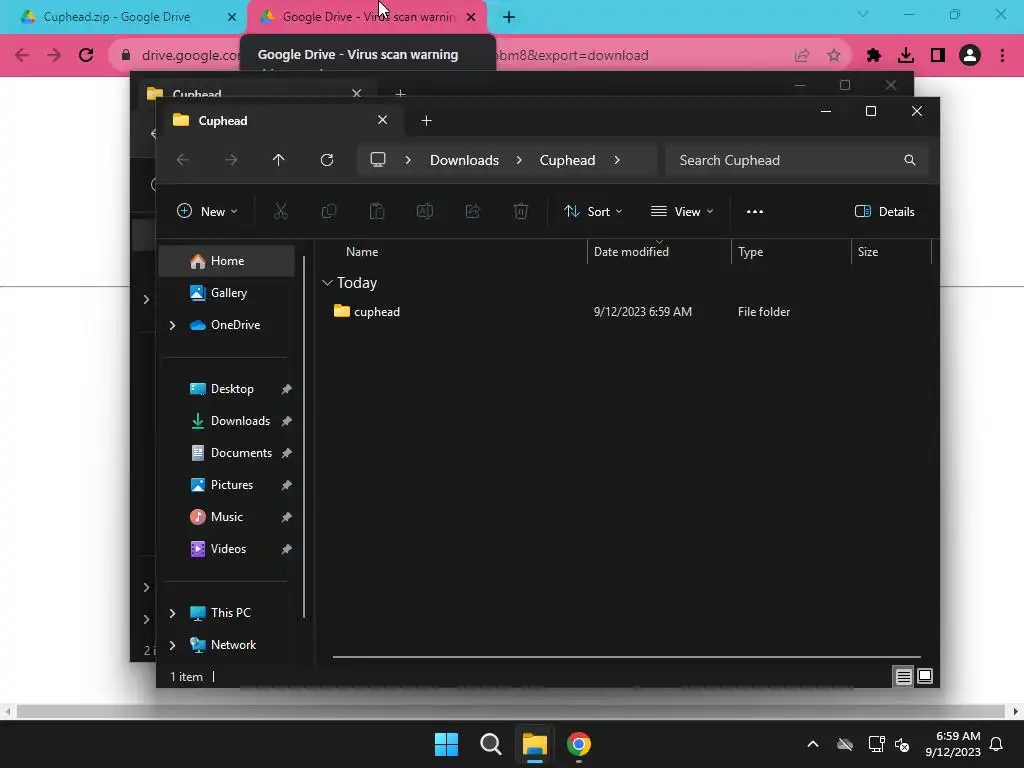Click Explorer back navigation arrow
This screenshot has height=768, width=1024.
tap(183, 160)
